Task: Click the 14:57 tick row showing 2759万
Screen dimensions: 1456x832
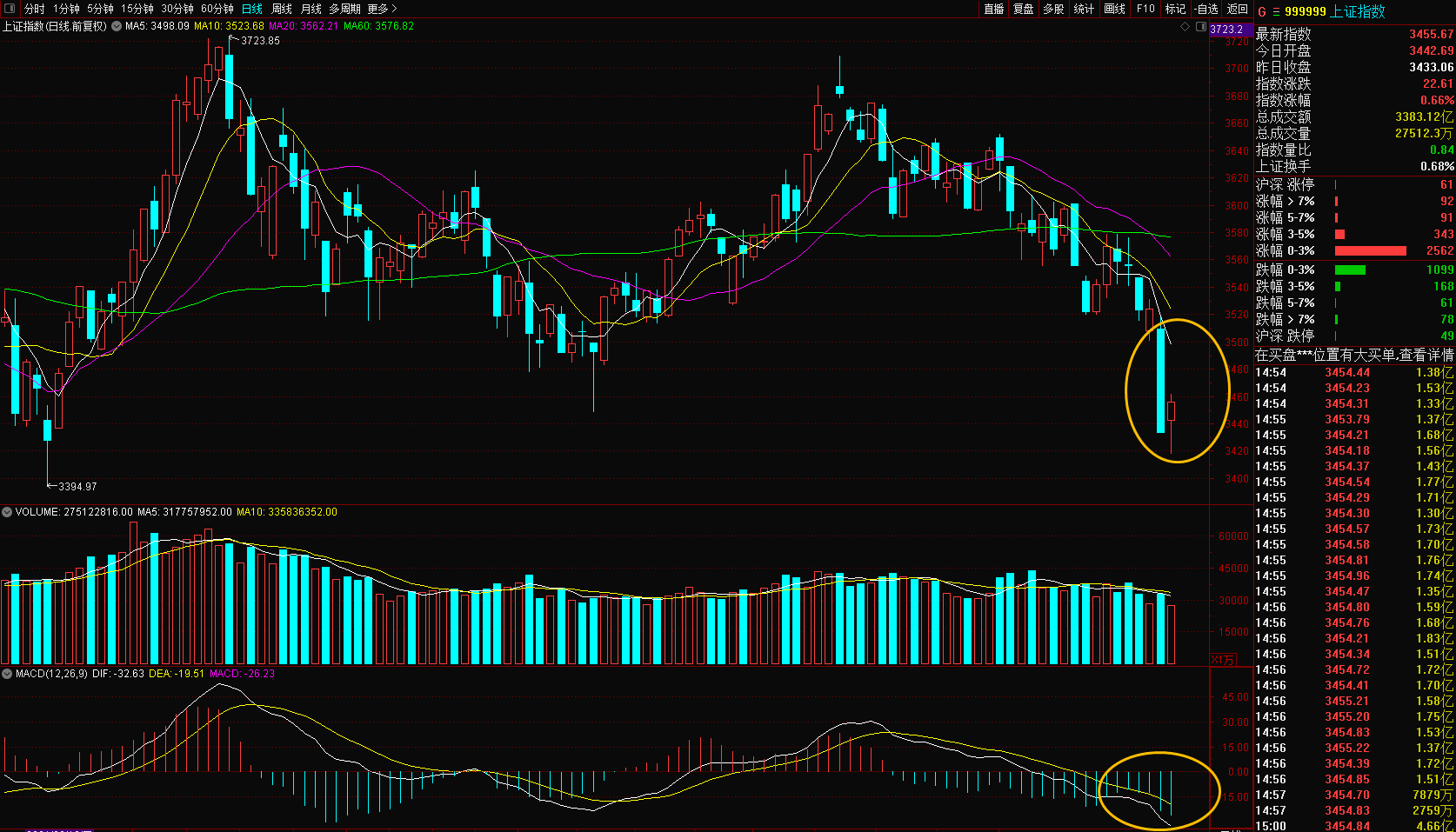Action: pos(1354,810)
